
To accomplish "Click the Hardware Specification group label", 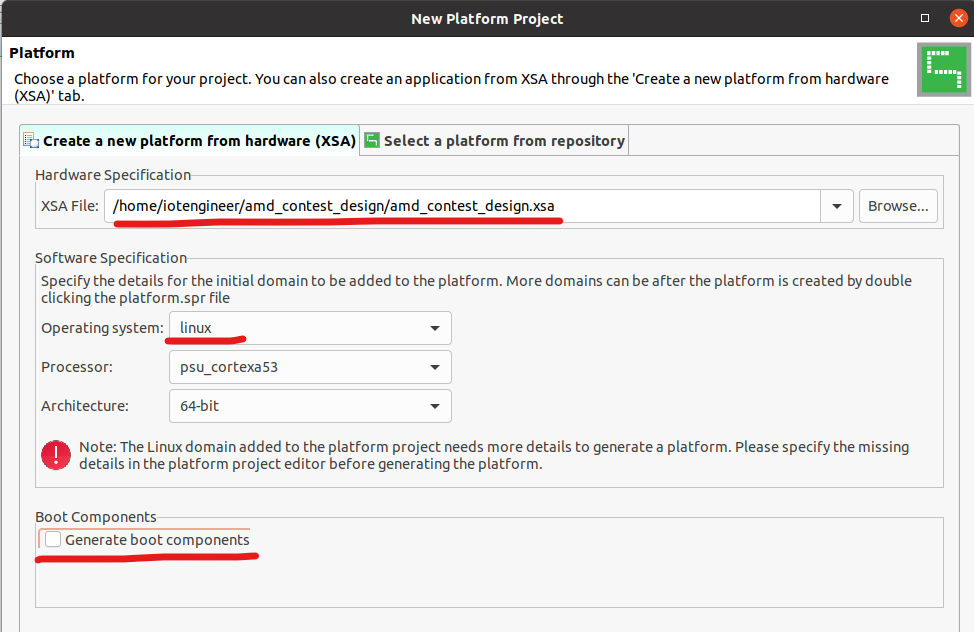I will 113,175.
